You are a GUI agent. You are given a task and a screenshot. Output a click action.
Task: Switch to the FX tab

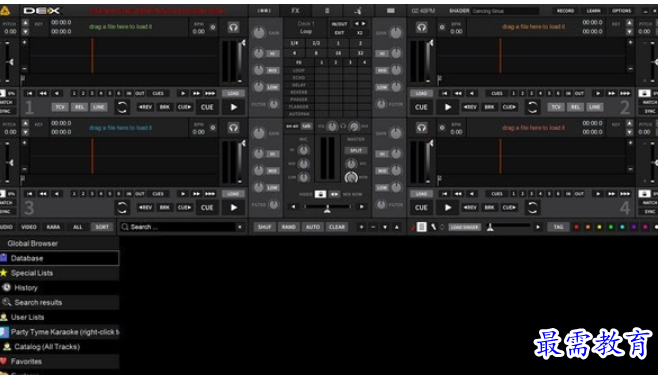click(295, 10)
